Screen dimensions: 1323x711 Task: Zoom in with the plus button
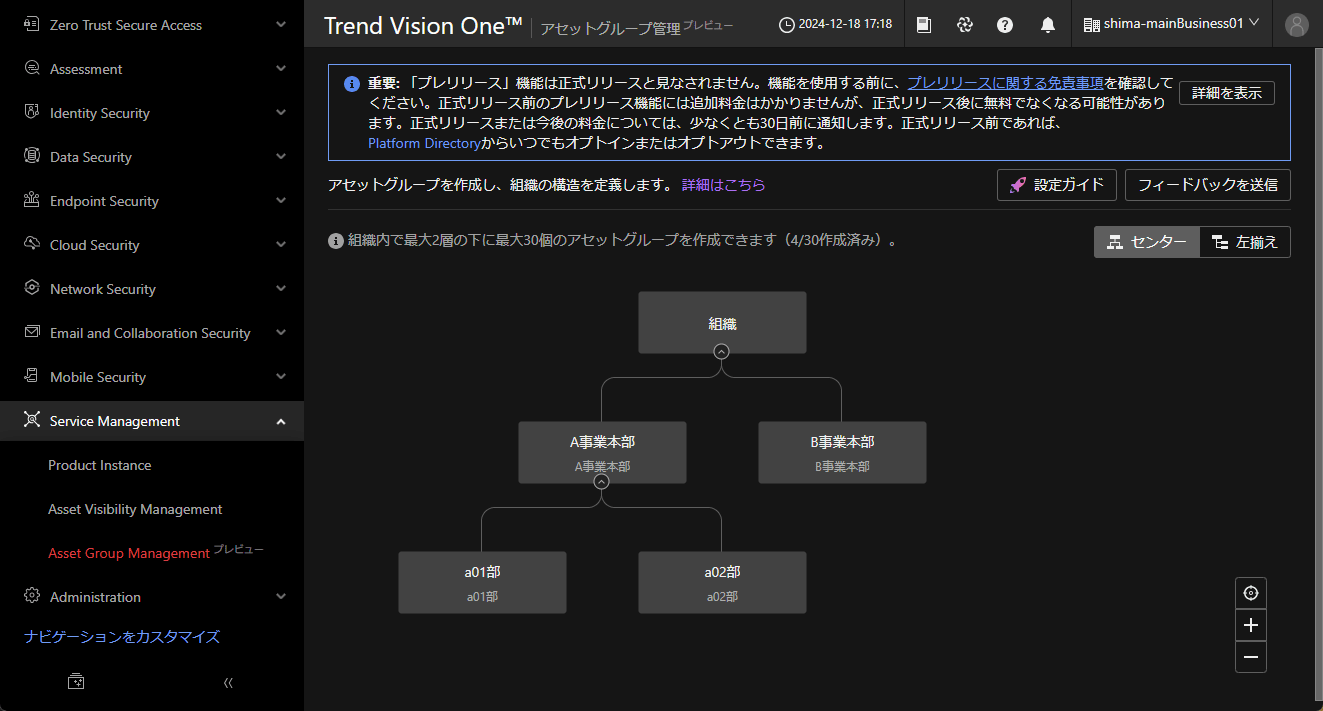[1251, 625]
